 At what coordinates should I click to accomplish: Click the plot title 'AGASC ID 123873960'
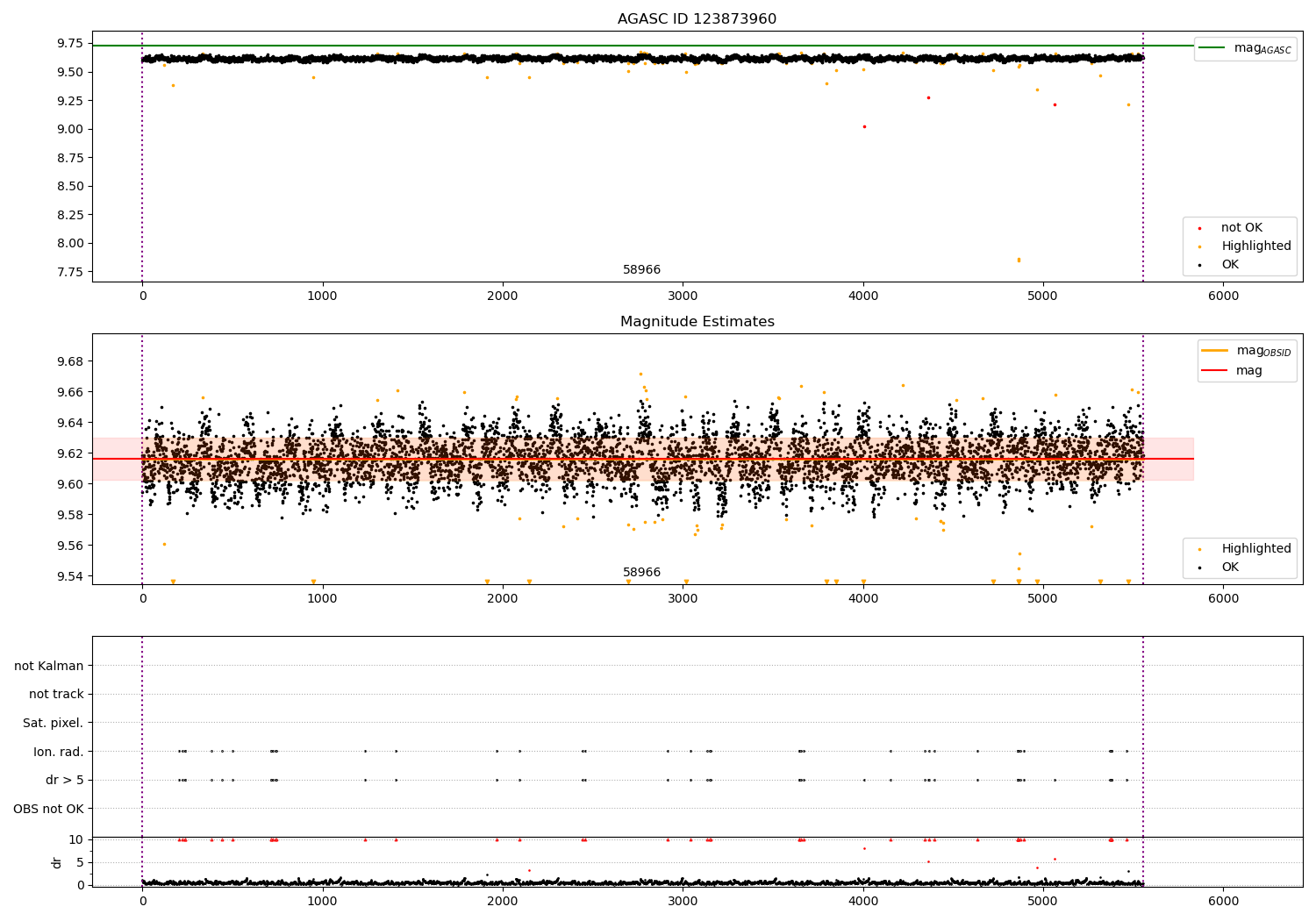point(697,19)
